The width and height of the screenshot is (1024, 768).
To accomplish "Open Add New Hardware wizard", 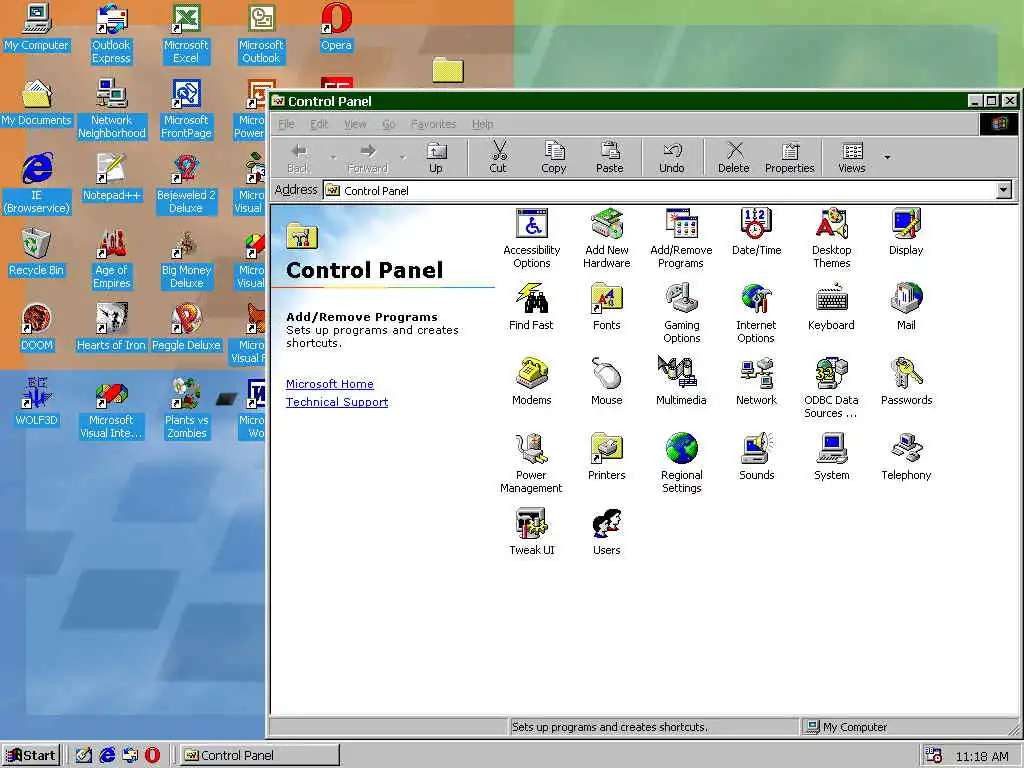I will click(607, 239).
